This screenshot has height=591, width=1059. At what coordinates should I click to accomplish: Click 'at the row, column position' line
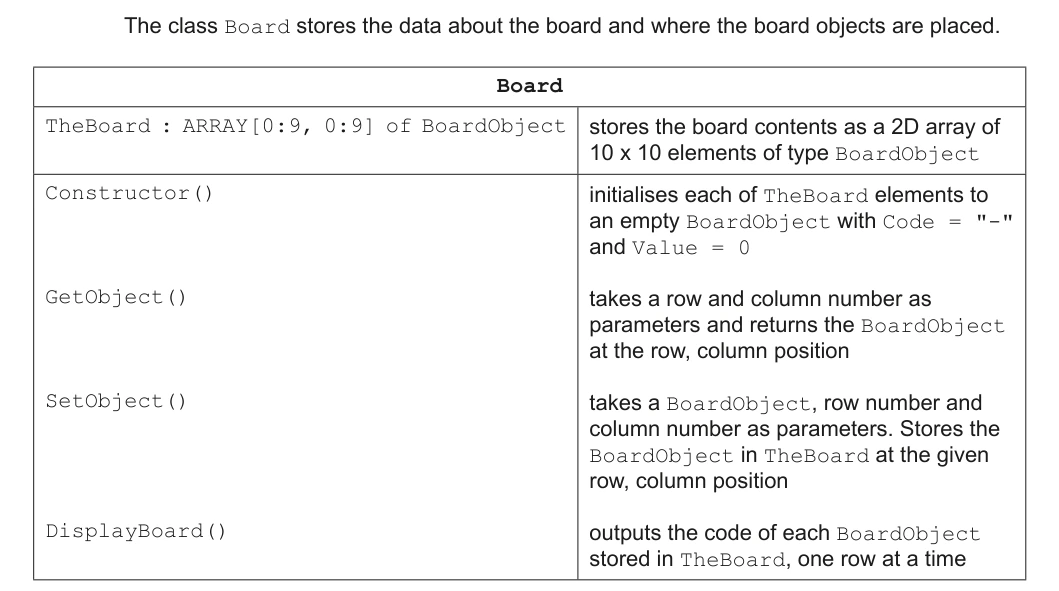pos(719,351)
